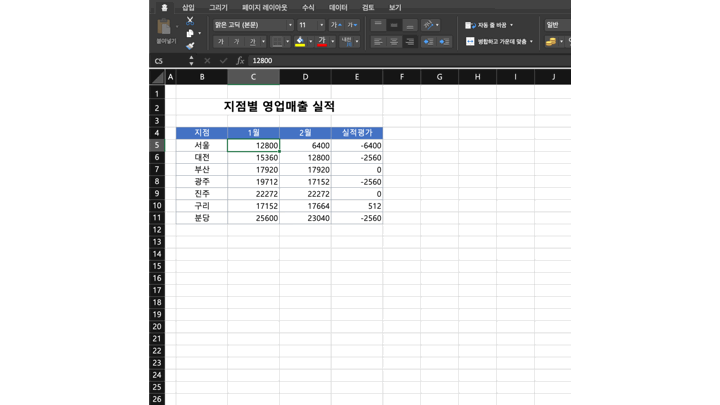Center cell text horizontally

(394, 42)
